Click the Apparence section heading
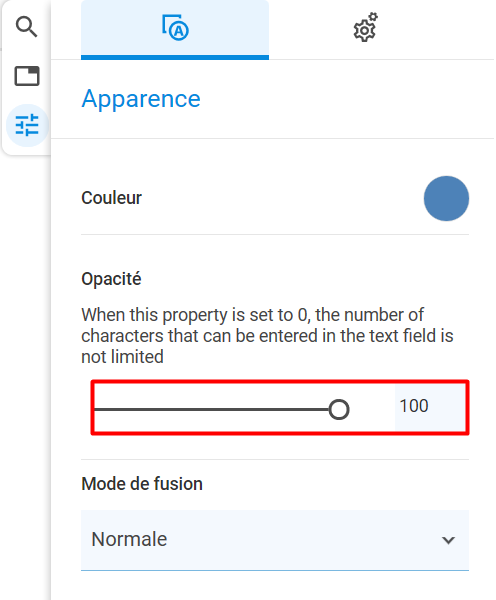 (141, 99)
